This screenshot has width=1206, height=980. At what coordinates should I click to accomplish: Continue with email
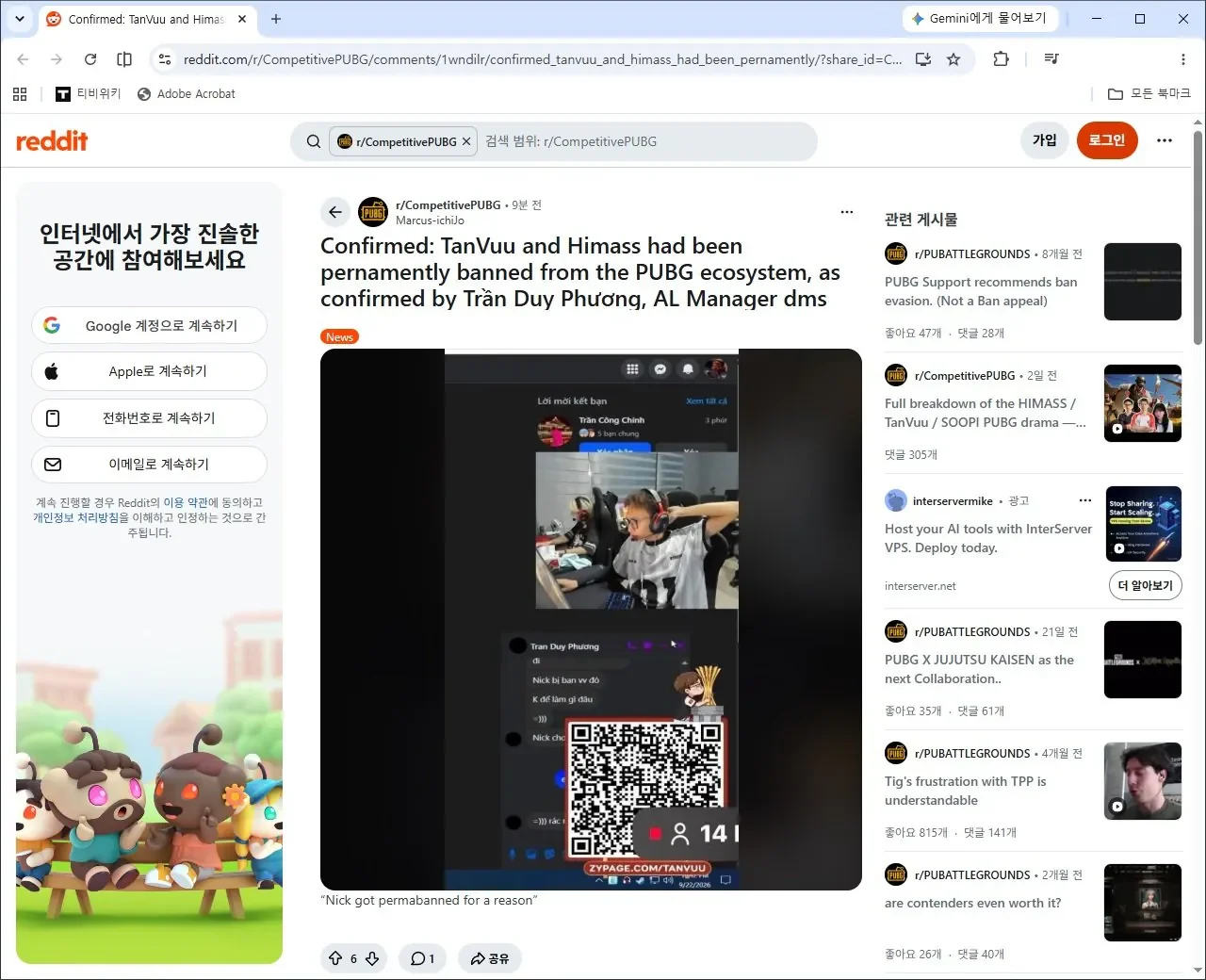(x=149, y=465)
